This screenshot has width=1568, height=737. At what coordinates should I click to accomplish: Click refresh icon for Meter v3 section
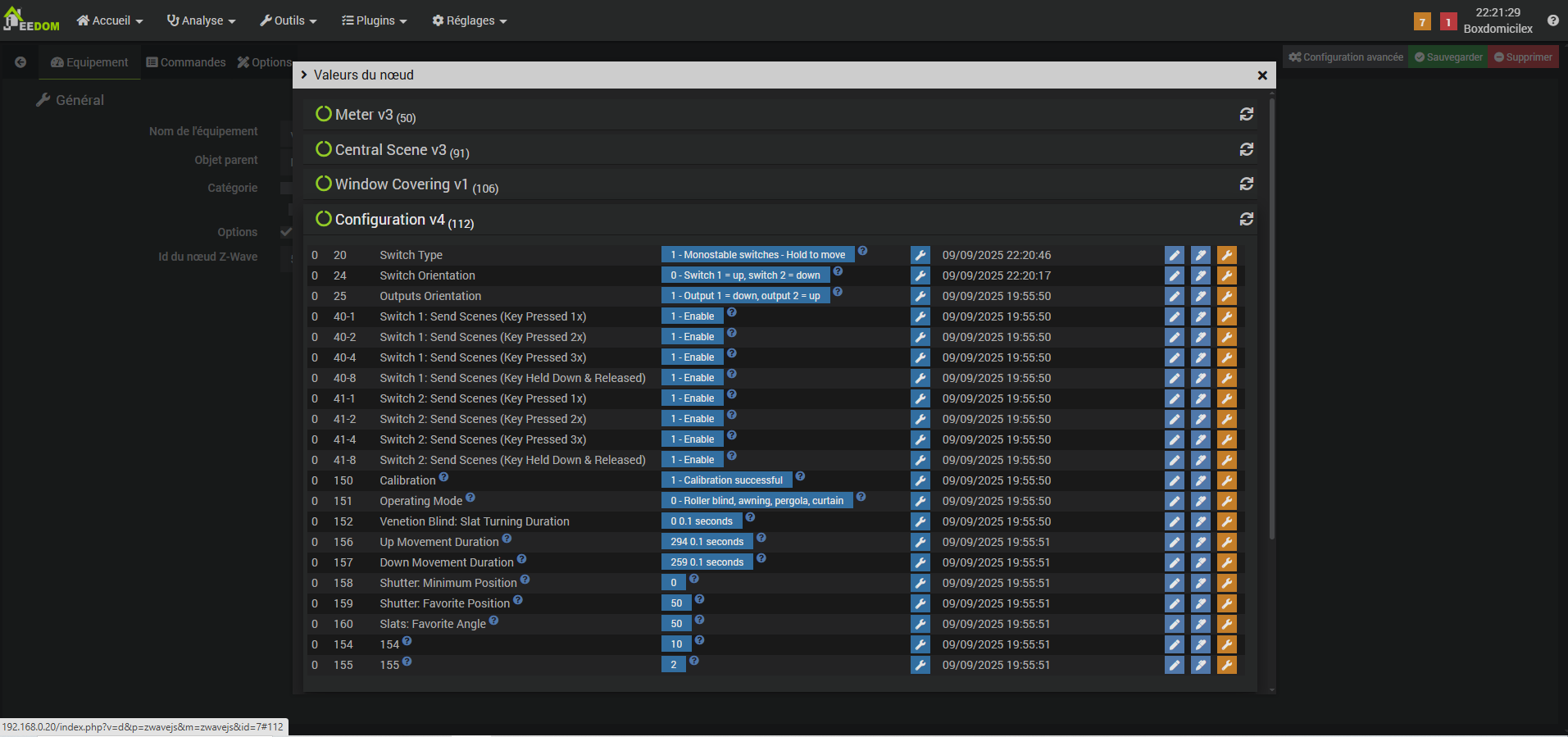pos(1246,115)
